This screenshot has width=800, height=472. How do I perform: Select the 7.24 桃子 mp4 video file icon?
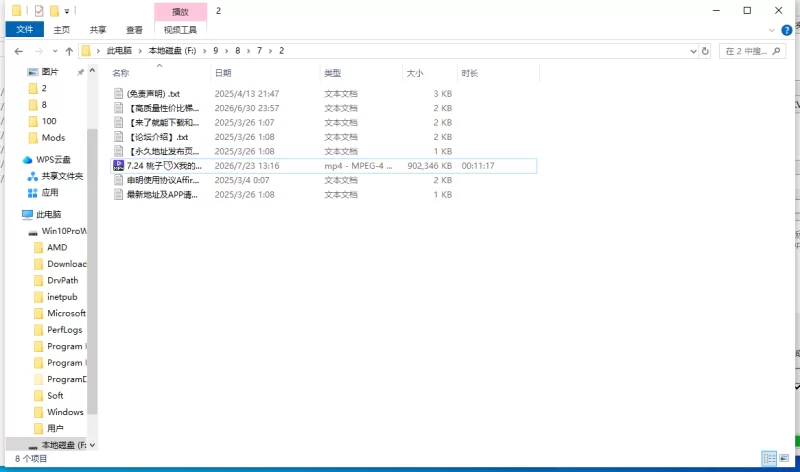click(x=118, y=165)
